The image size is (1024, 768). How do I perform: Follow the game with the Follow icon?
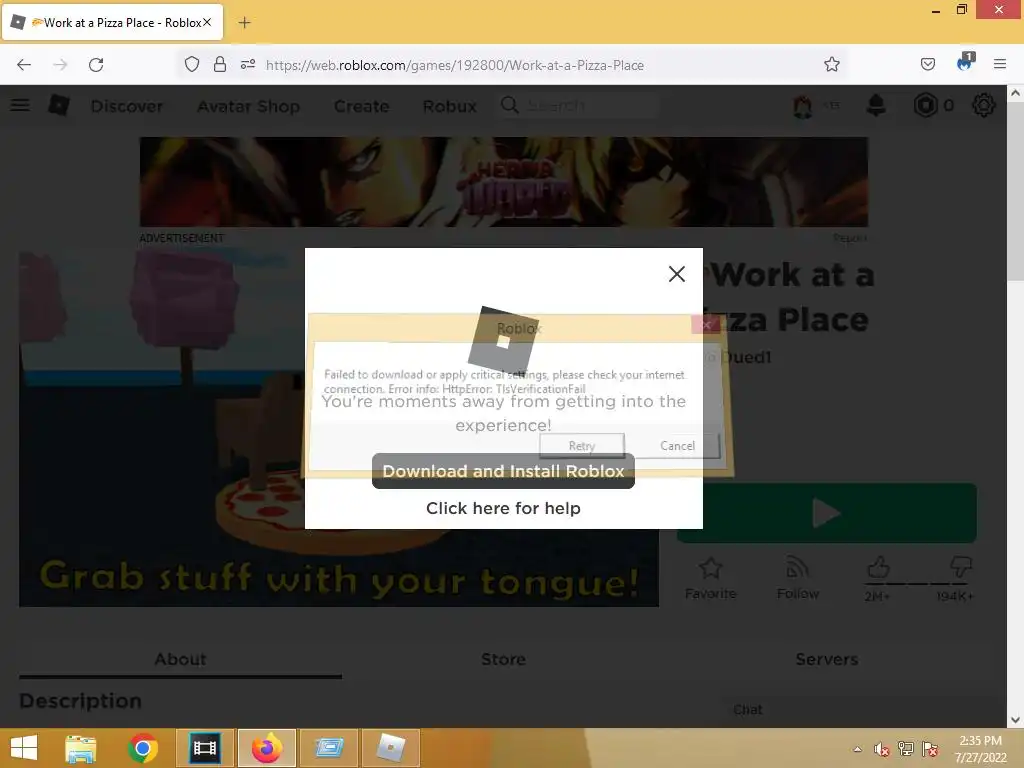pyautogui.click(x=797, y=578)
